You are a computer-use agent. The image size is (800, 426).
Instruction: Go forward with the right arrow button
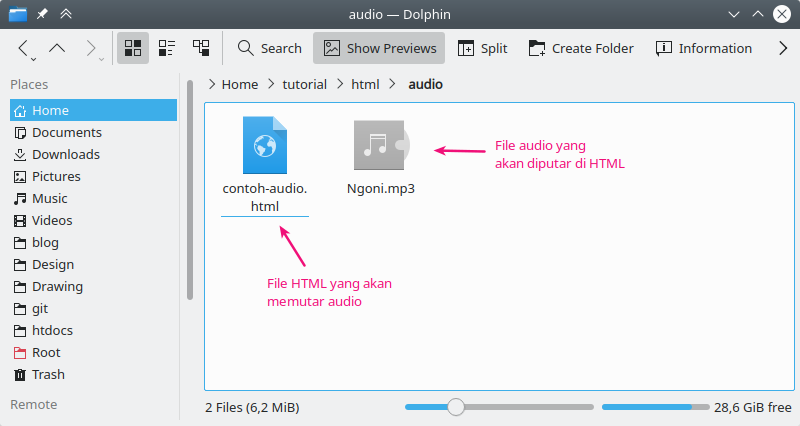pos(90,48)
